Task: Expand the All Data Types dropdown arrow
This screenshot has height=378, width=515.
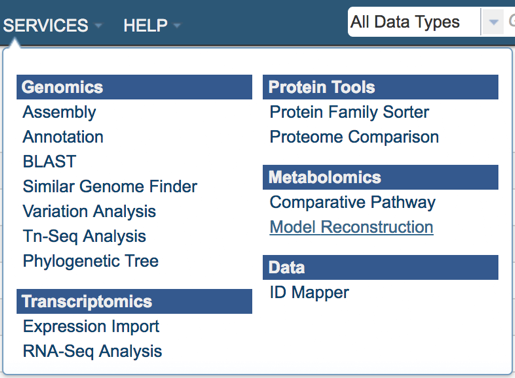Action: [494, 22]
